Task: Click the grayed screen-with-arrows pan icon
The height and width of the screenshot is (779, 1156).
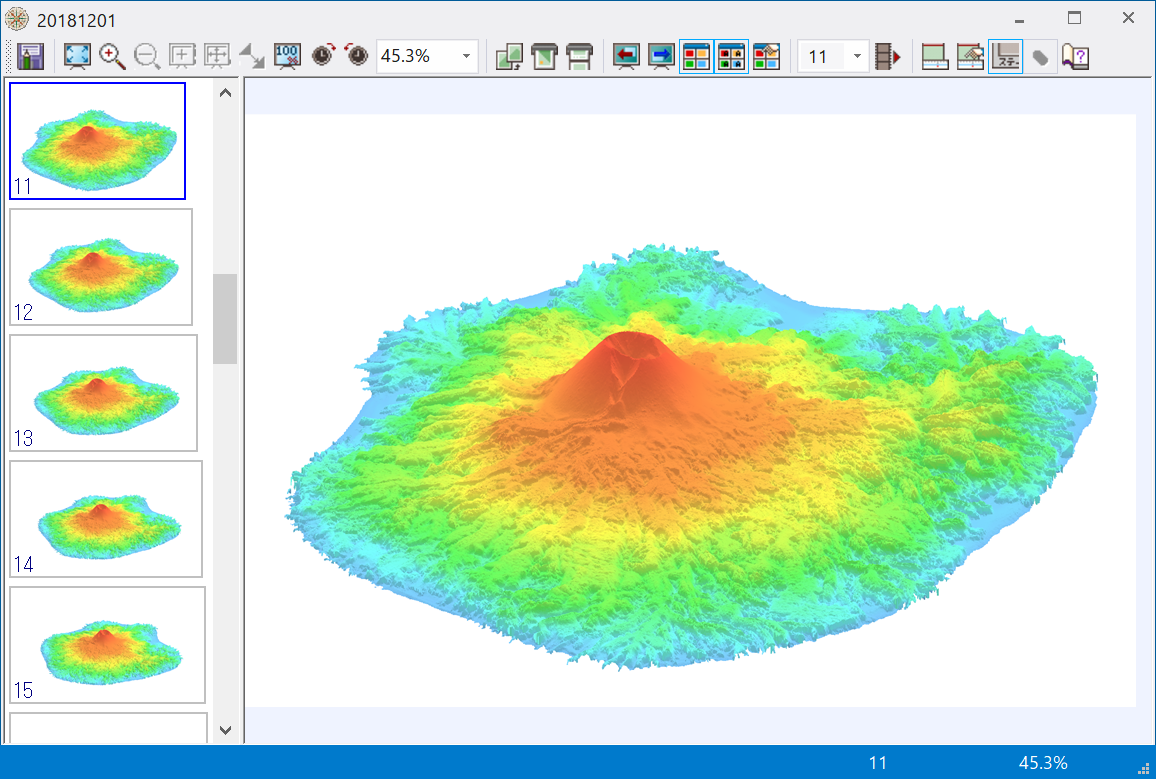Action: coord(217,57)
